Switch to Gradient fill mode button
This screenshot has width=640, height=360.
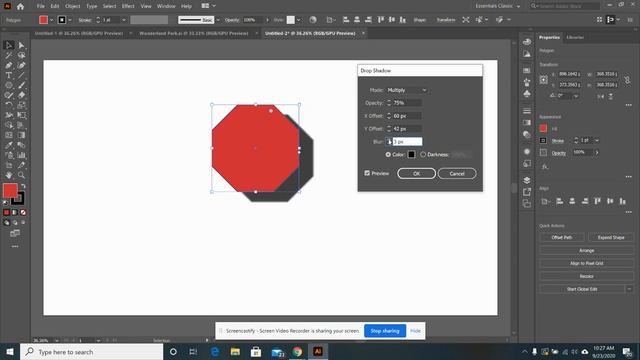pyautogui.click(x=15, y=212)
